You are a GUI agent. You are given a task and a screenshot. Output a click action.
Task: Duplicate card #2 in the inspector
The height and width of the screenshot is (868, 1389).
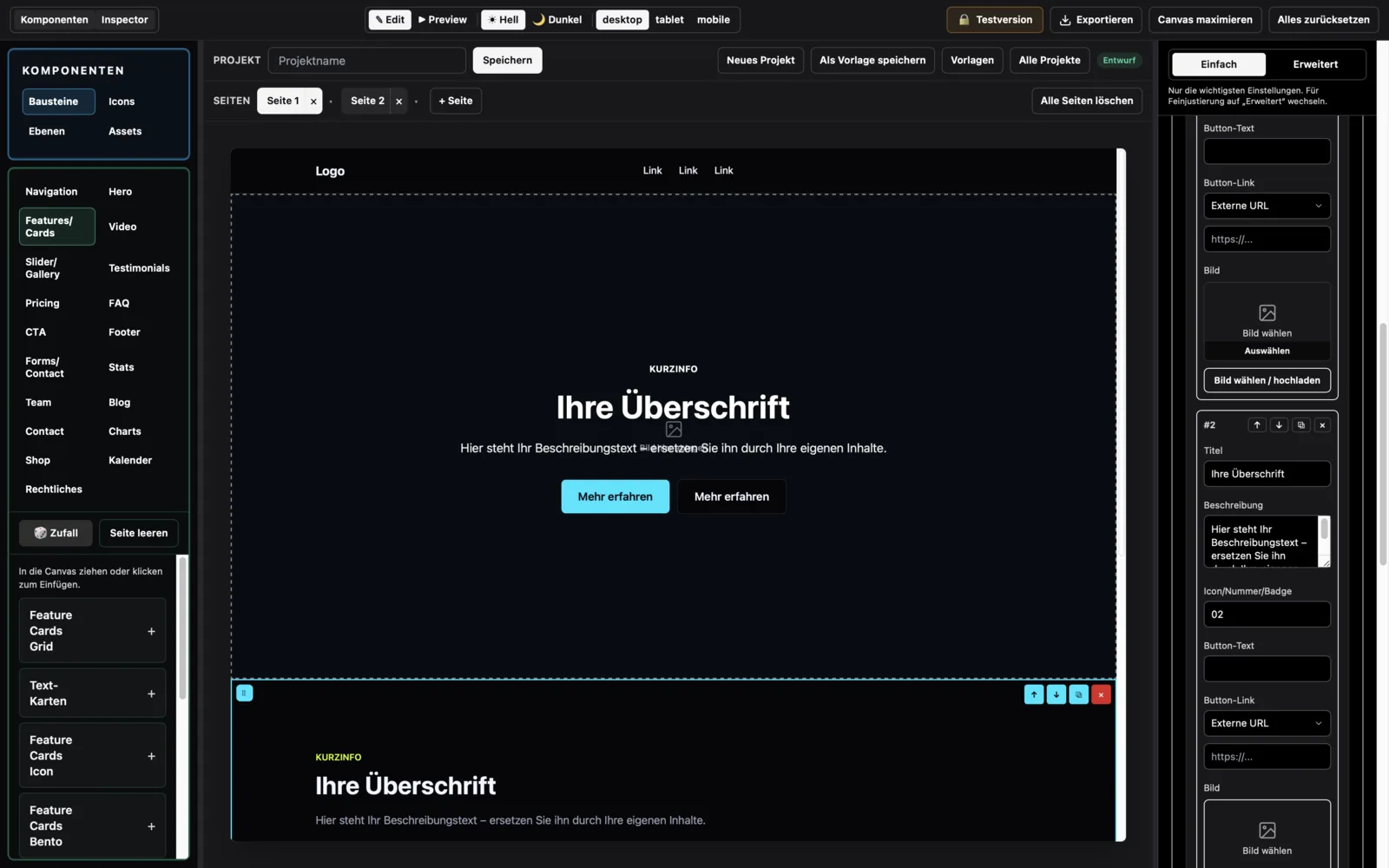(x=1300, y=424)
